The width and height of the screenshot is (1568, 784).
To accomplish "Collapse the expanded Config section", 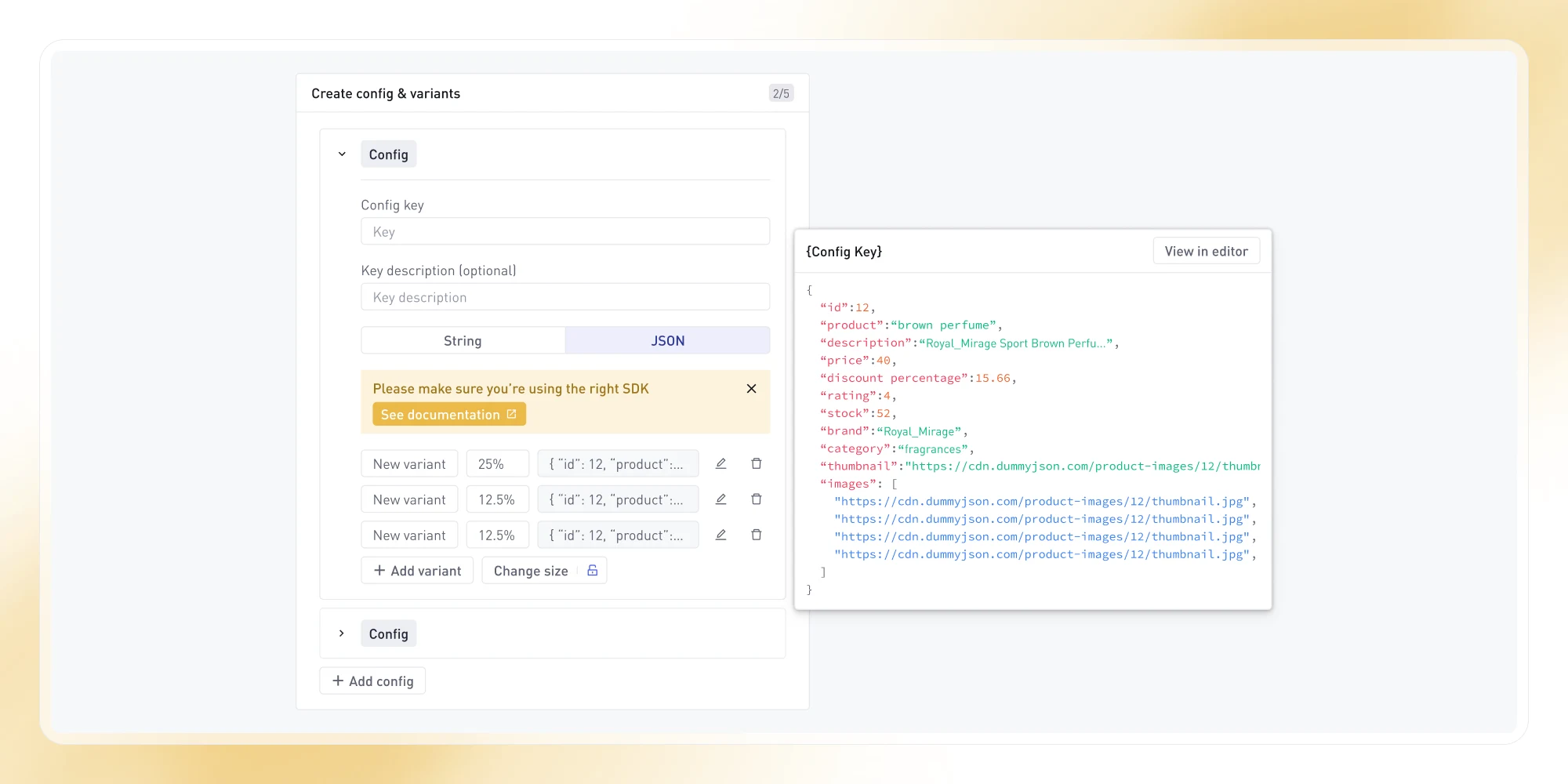I will (x=342, y=154).
